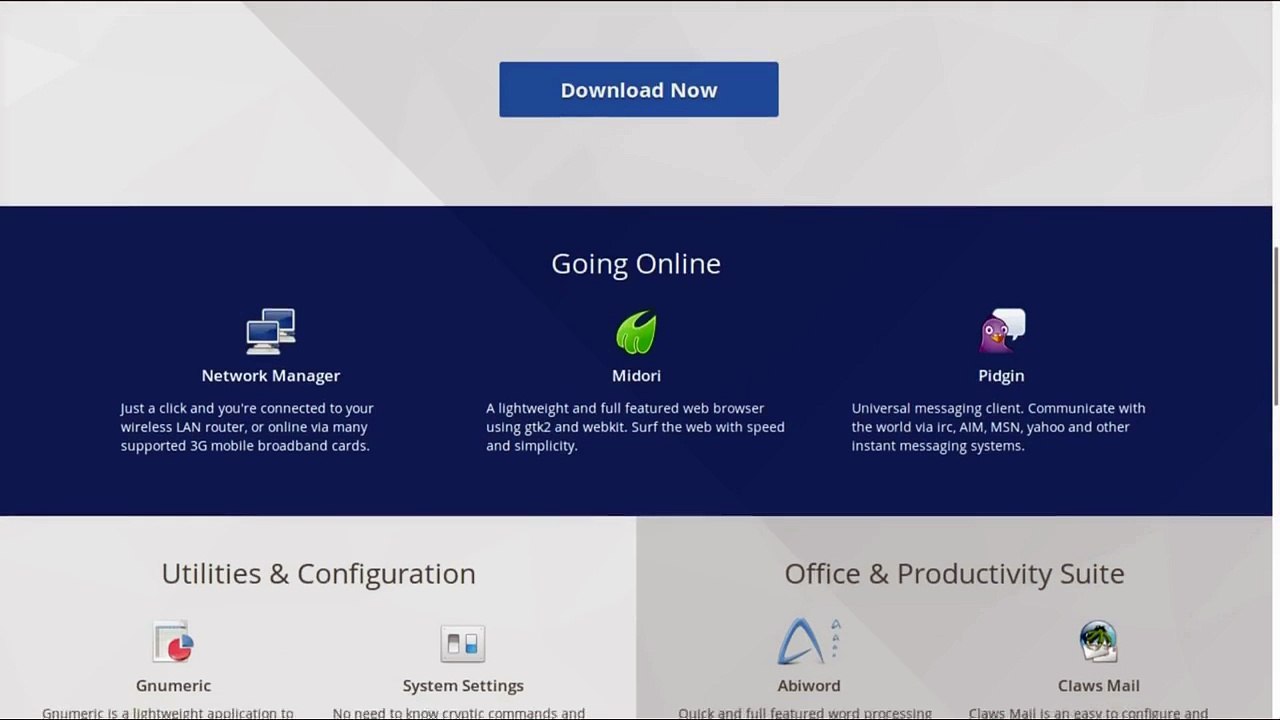Click the Office & Productivity Suite heading
The height and width of the screenshot is (720, 1280).
954,574
